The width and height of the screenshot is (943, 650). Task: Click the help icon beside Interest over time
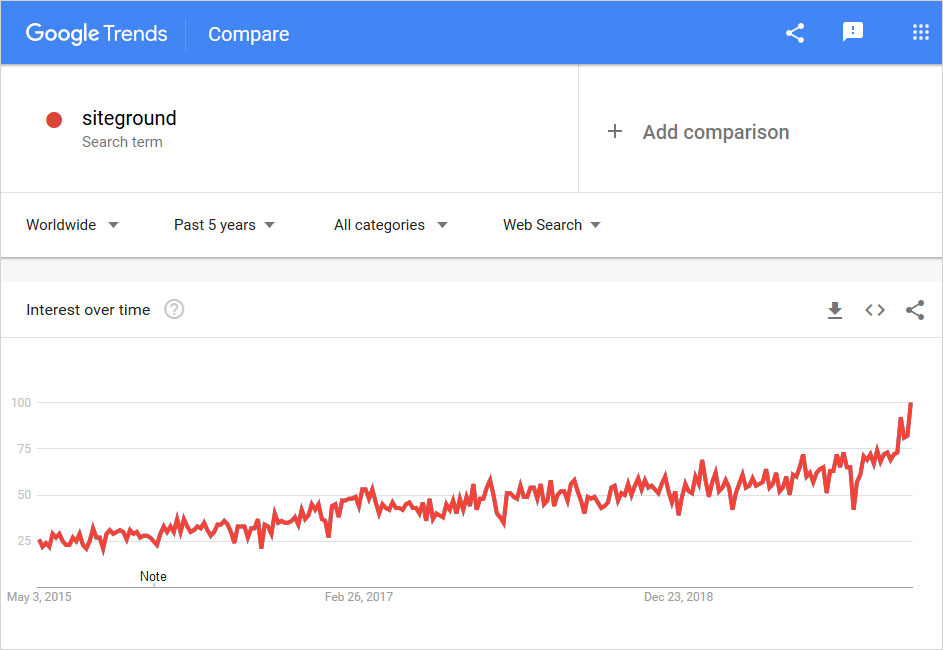click(x=174, y=310)
